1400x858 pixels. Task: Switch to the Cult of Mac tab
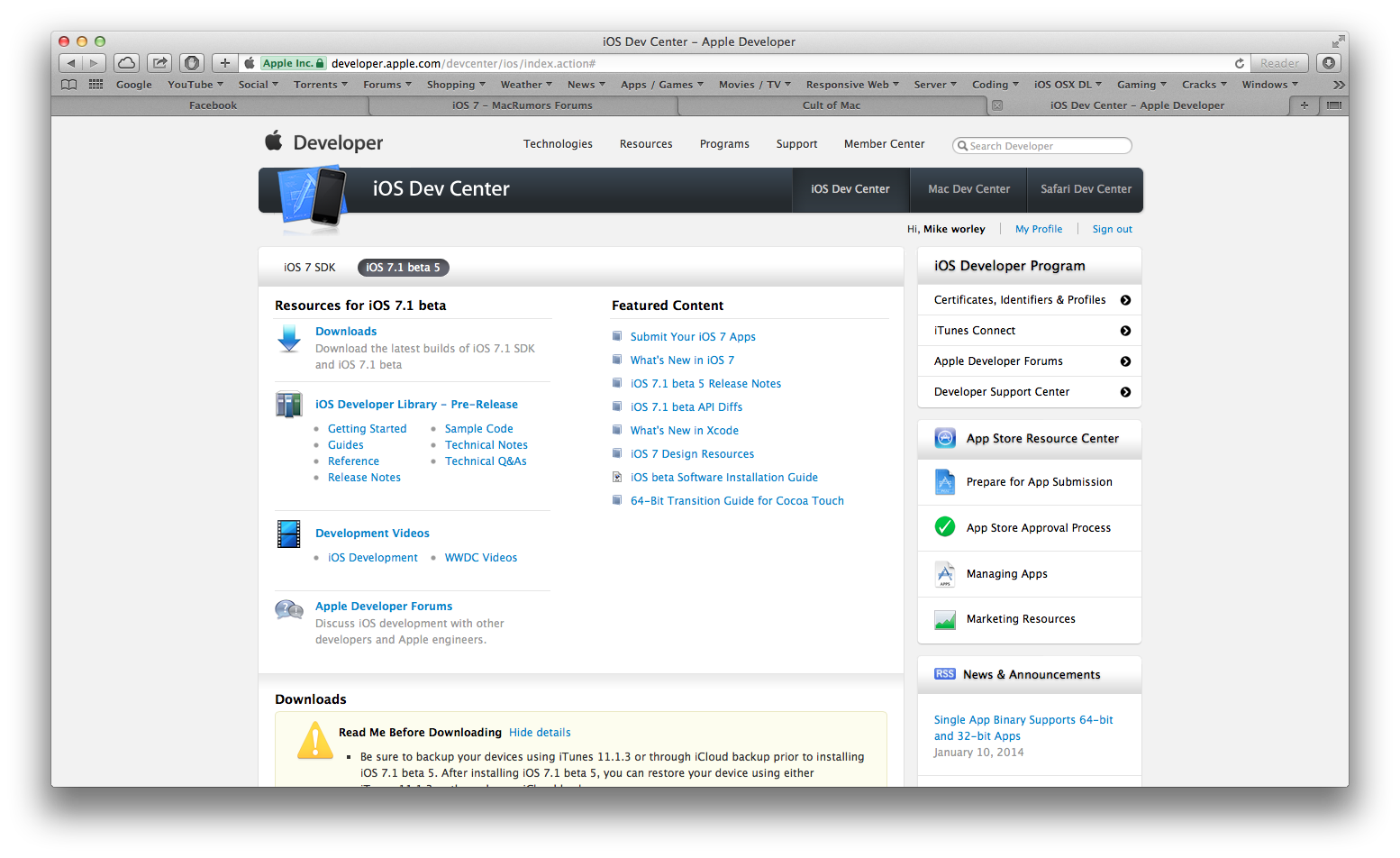(831, 105)
